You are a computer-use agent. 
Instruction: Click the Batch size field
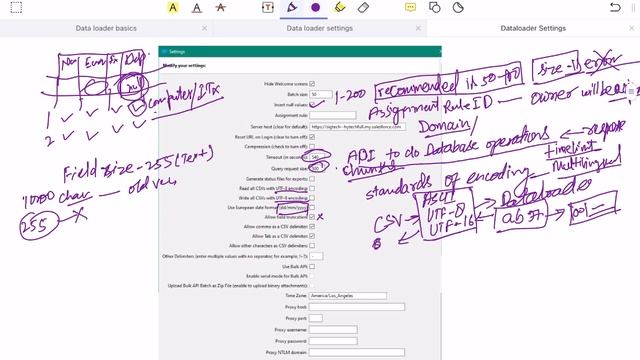coord(321,94)
